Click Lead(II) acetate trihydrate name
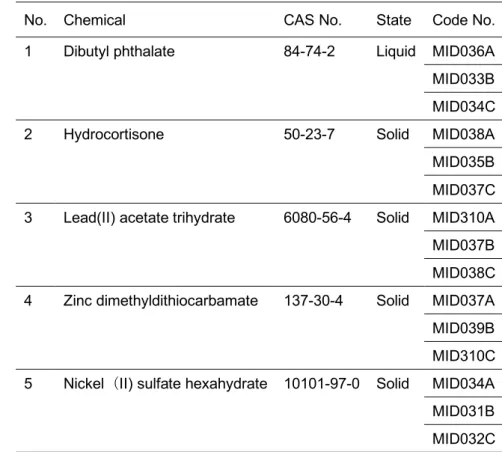502x452 pixels. point(149,218)
